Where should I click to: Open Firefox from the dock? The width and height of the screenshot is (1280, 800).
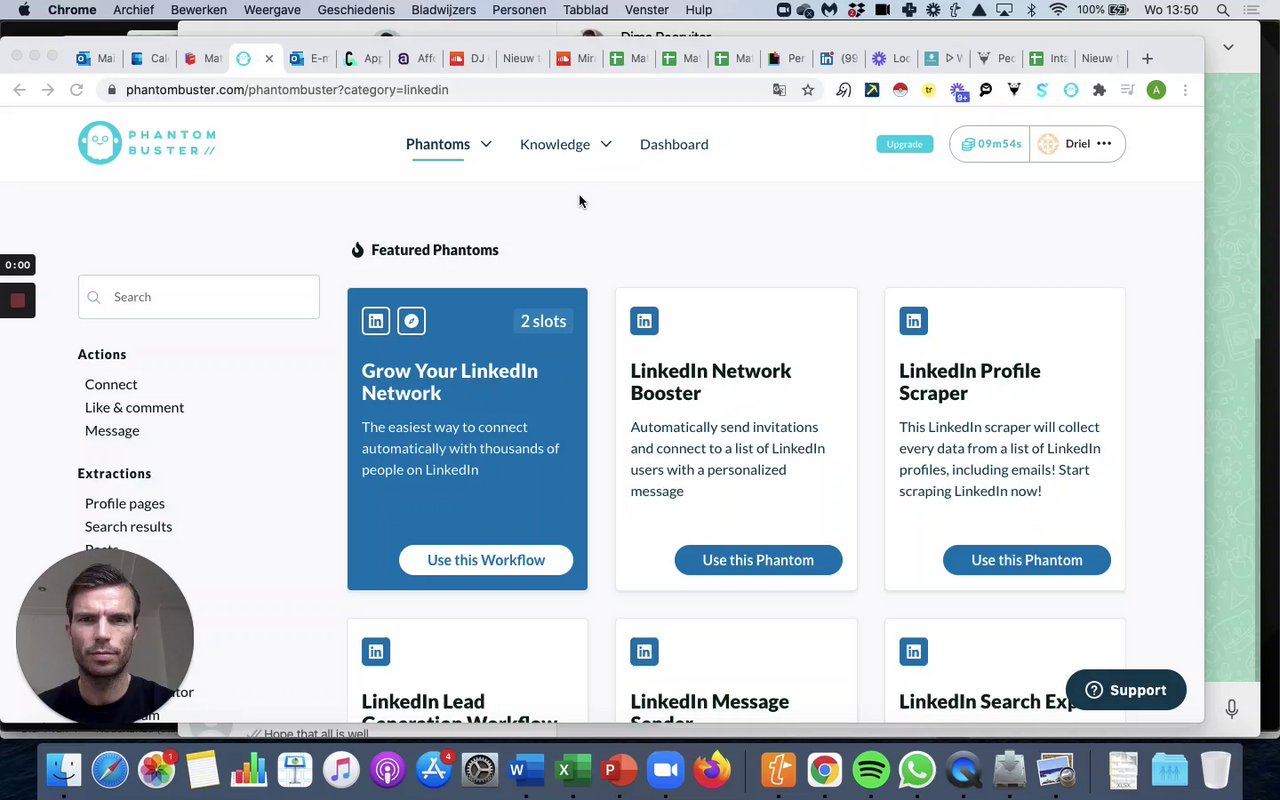712,770
